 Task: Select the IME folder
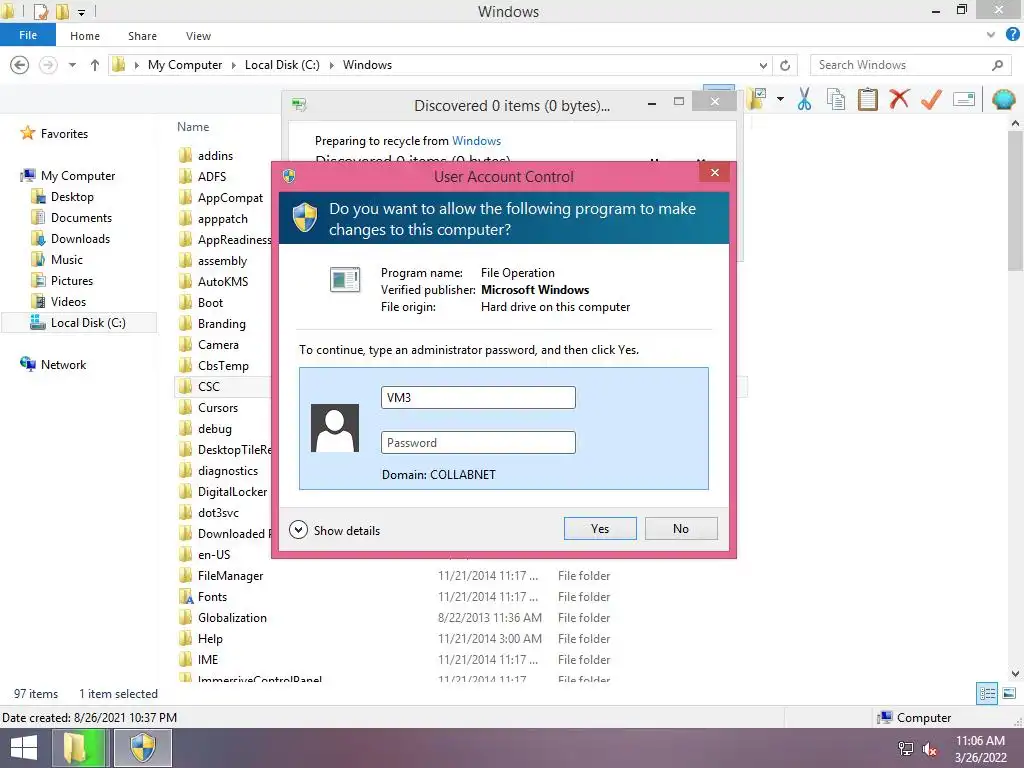pos(208,659)
